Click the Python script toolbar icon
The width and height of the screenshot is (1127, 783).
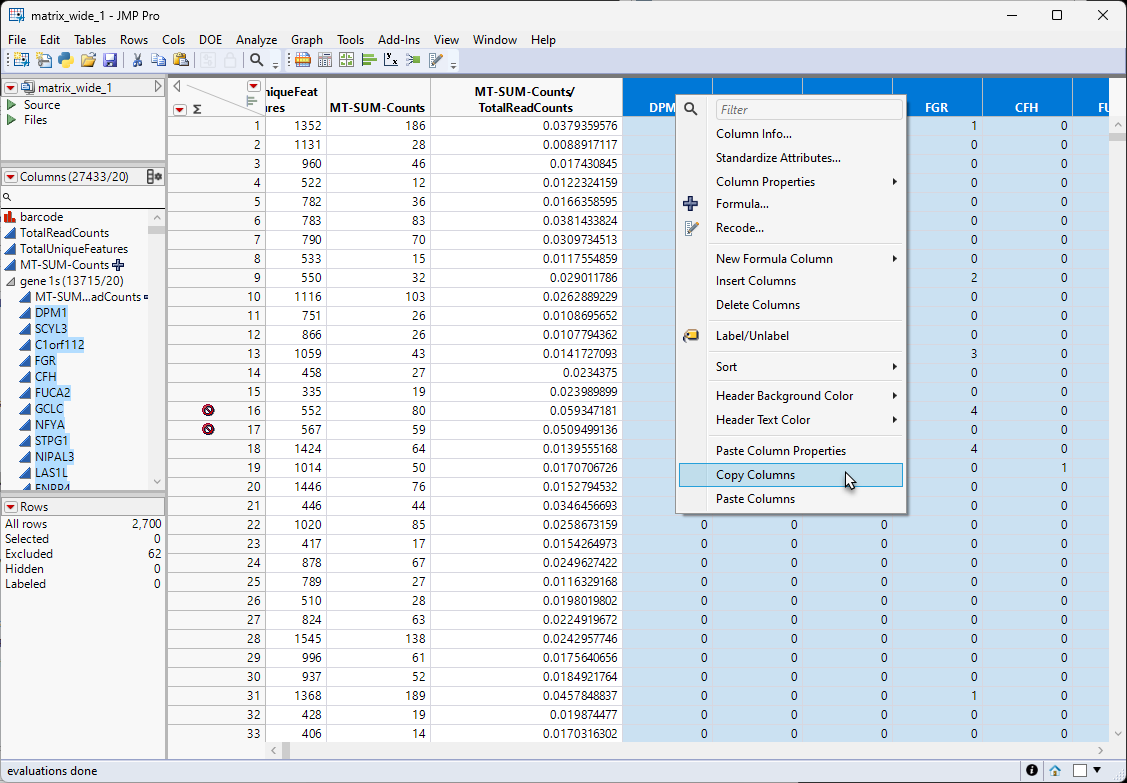(65, 60)
